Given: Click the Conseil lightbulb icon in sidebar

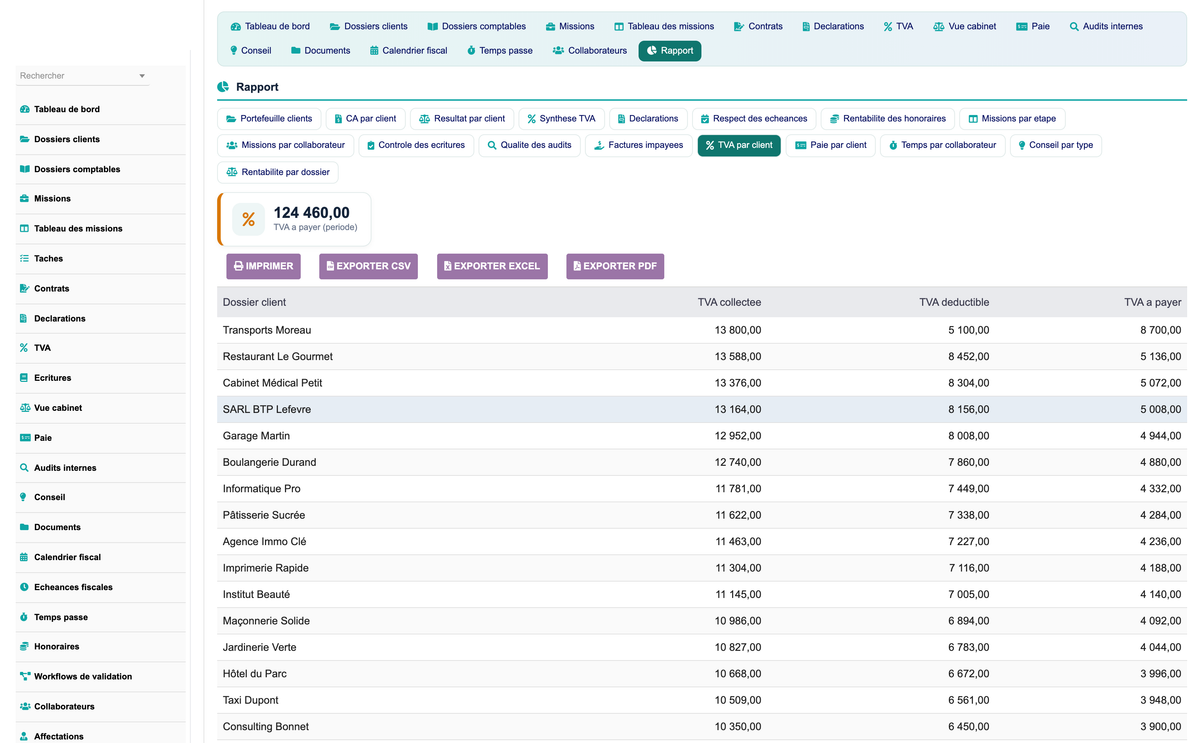Looking at the screenshot, I should (x=24, y=497).
